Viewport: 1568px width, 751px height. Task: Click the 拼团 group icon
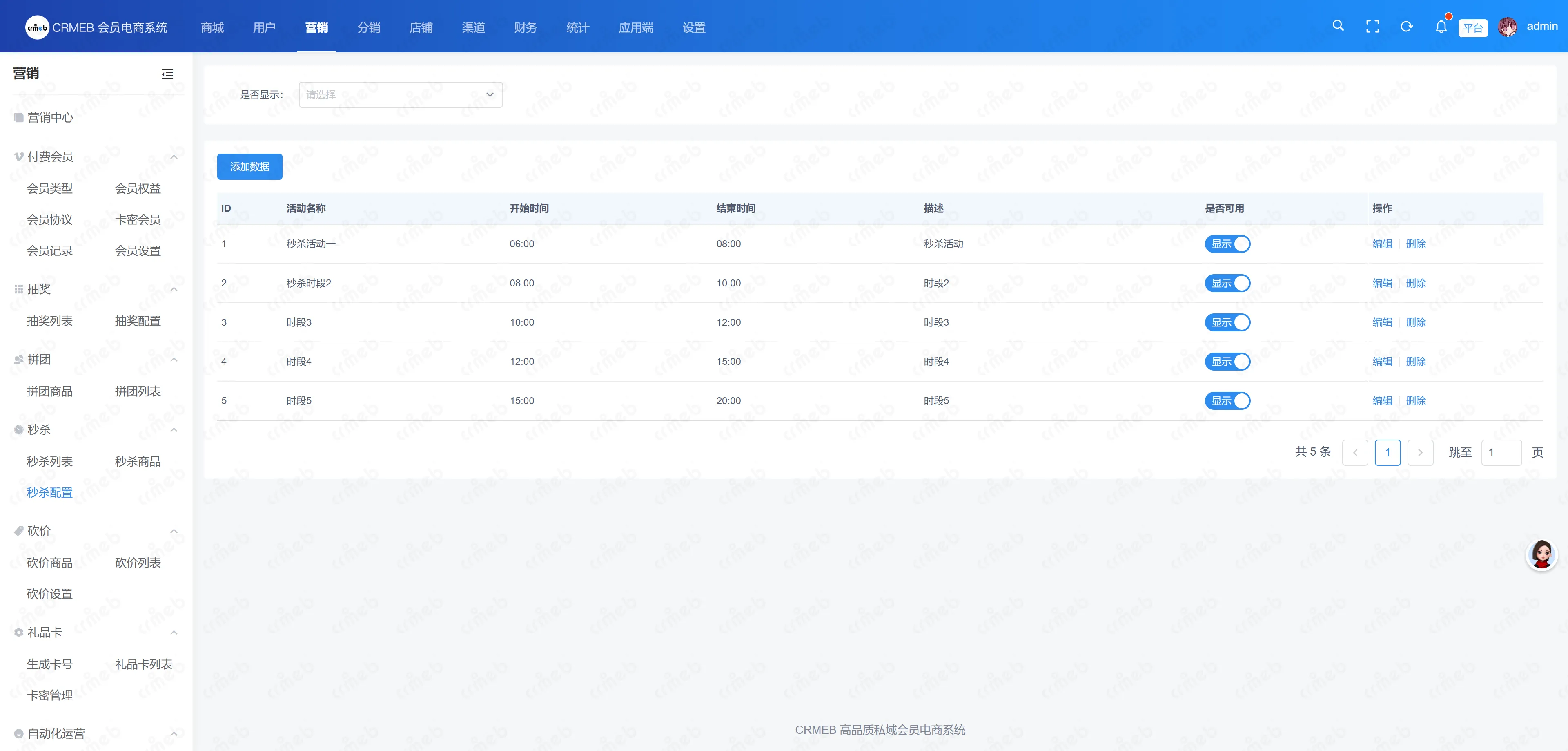(19, 359)
